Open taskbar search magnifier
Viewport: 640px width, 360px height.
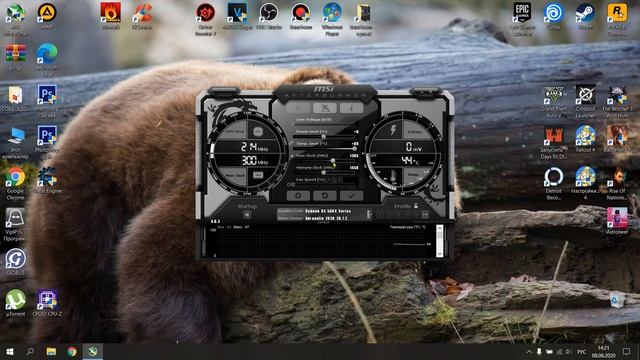click(30, 351)
